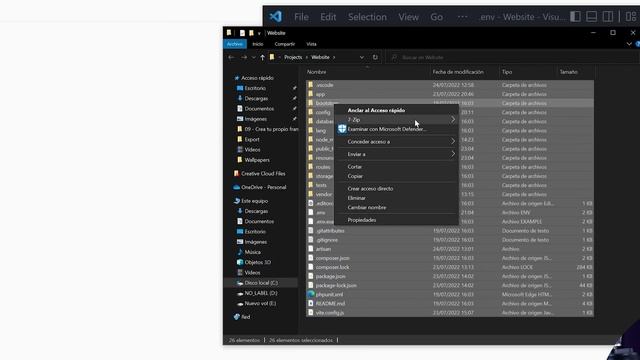Choose Crear acceso directo in the context menu
Viewport: 640px width, 360px height.
coord(396,189)
